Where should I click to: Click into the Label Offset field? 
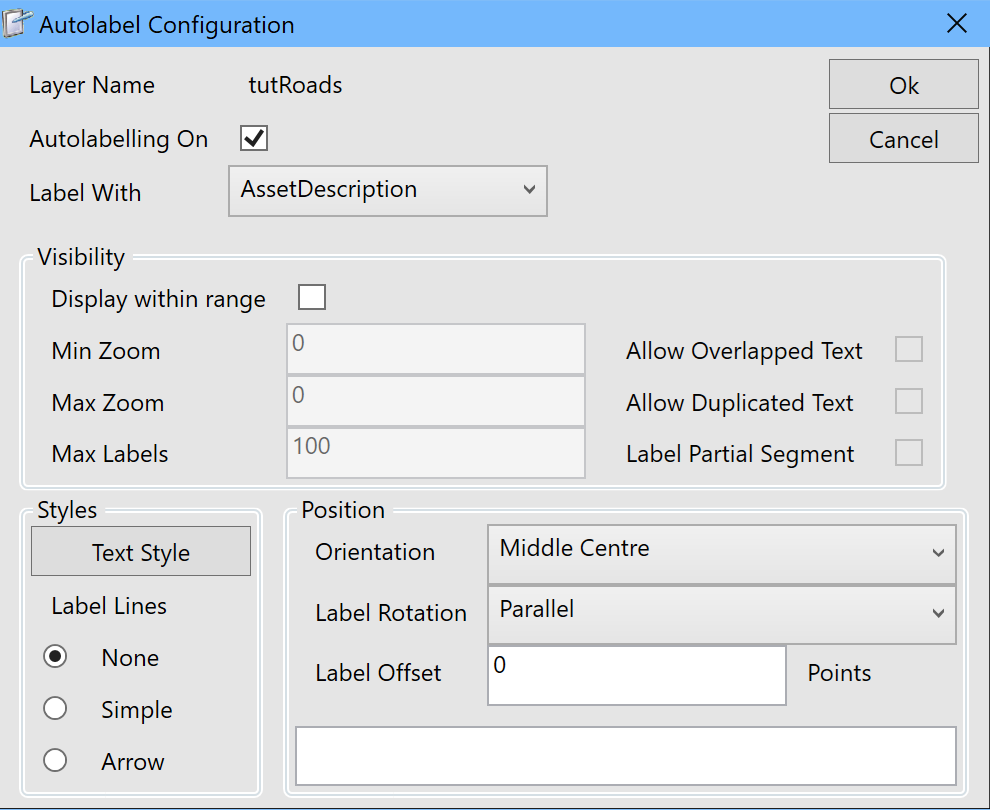[x=636, y=675]
